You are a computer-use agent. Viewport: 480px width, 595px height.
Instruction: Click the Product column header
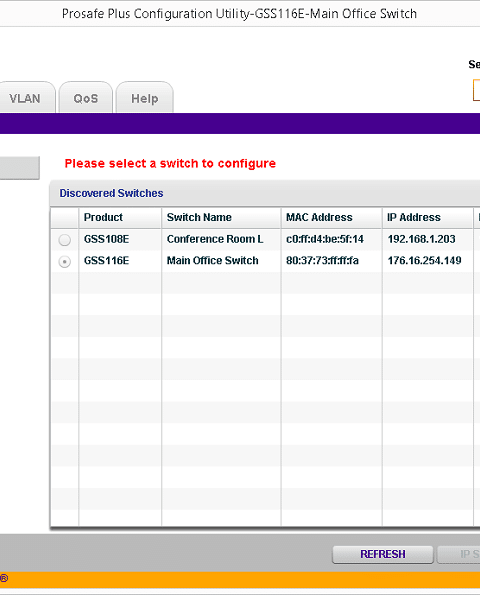click(x=120, y=217)
